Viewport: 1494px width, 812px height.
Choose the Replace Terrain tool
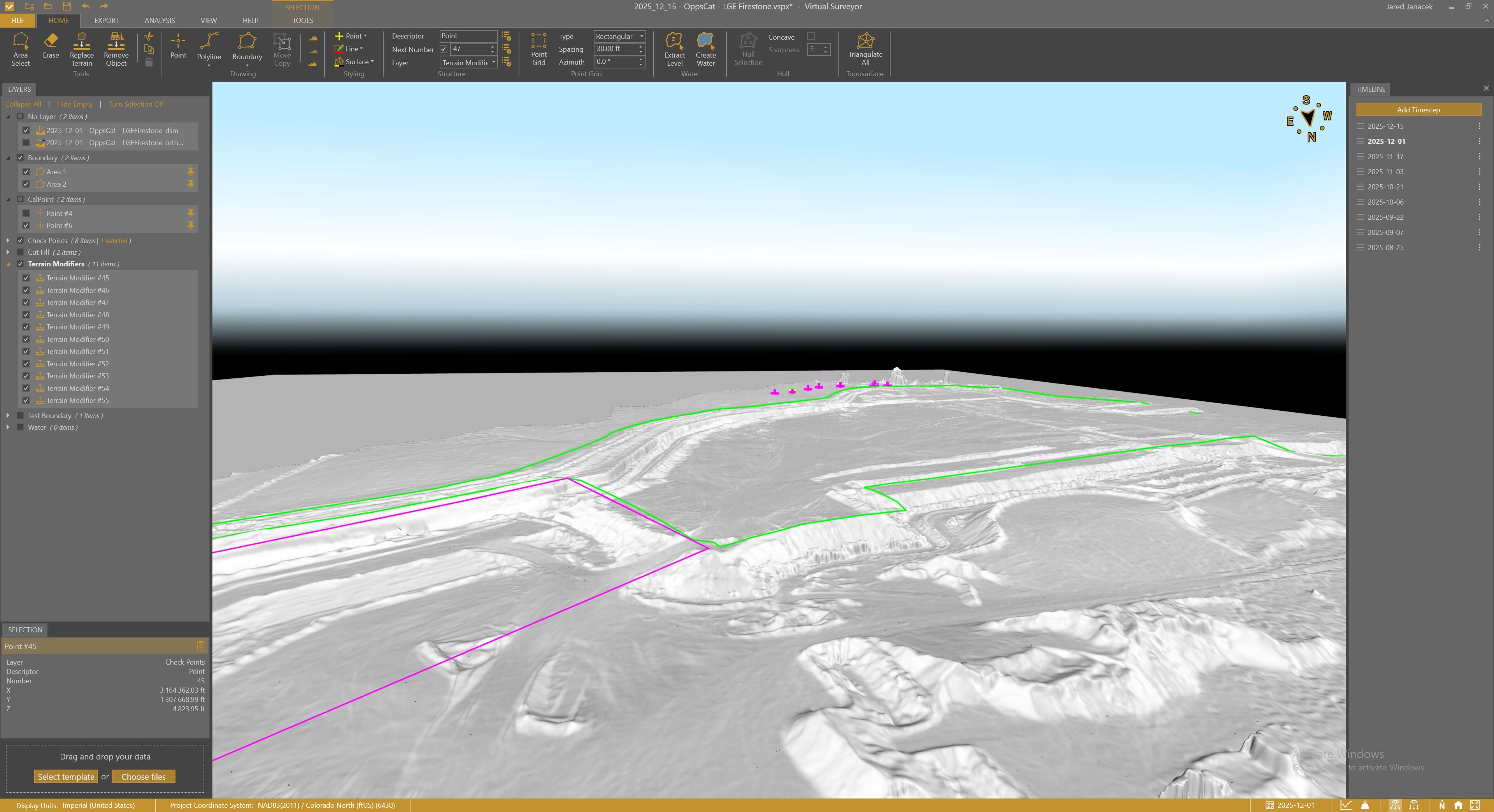coord(81,49)
